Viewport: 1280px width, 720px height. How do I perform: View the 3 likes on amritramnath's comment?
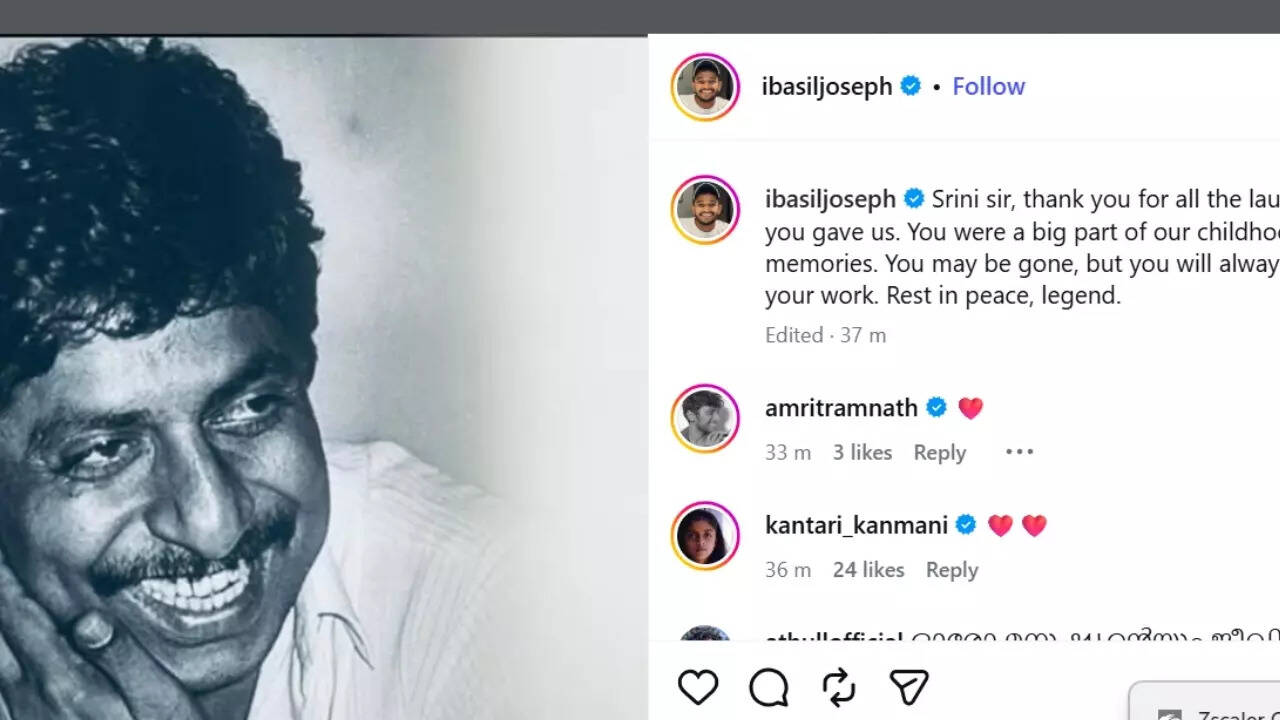pos(862,453)
